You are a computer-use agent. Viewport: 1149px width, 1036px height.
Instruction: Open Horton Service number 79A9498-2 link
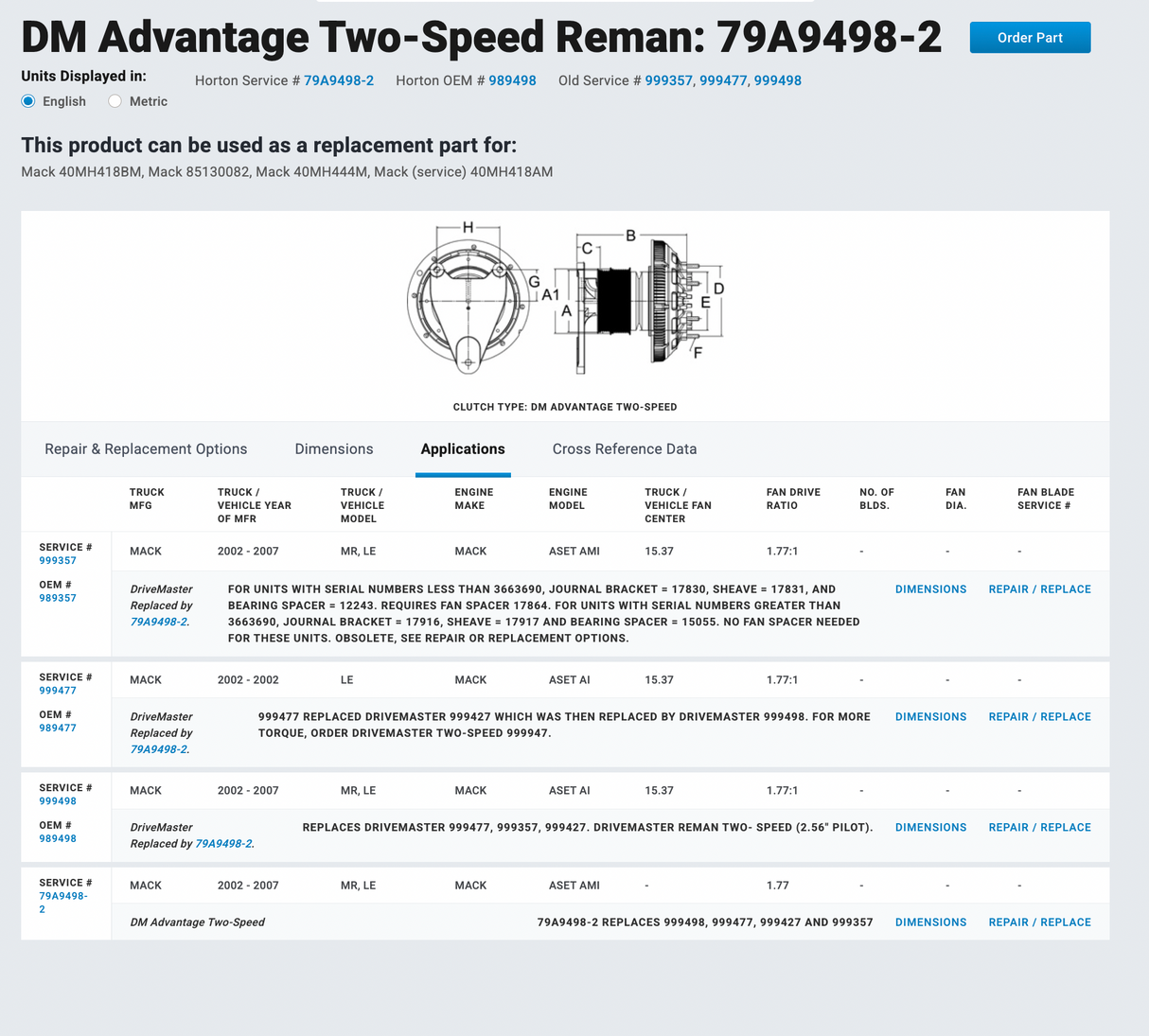pos(338,80)
